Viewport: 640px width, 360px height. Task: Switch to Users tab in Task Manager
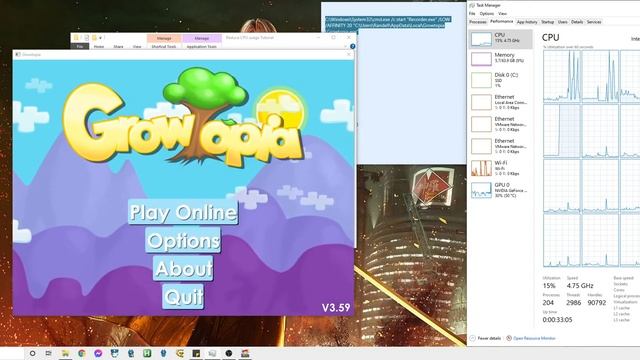coord(562,22)
